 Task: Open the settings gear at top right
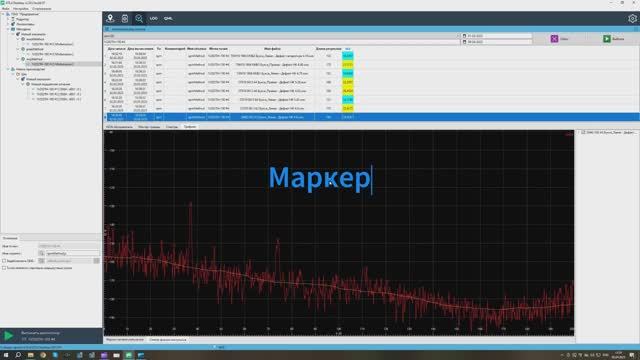[632, 18]
